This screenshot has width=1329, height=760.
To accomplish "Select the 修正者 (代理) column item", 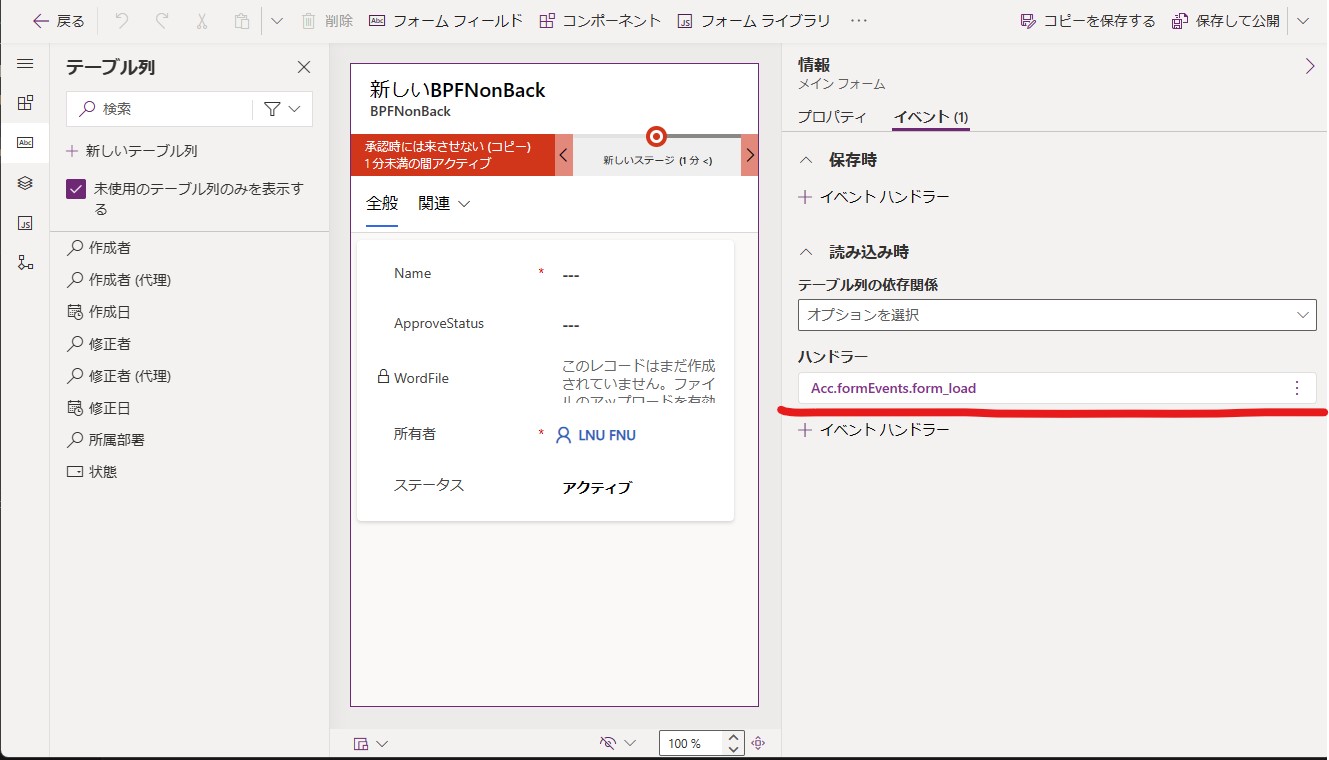I will [119, 376].
